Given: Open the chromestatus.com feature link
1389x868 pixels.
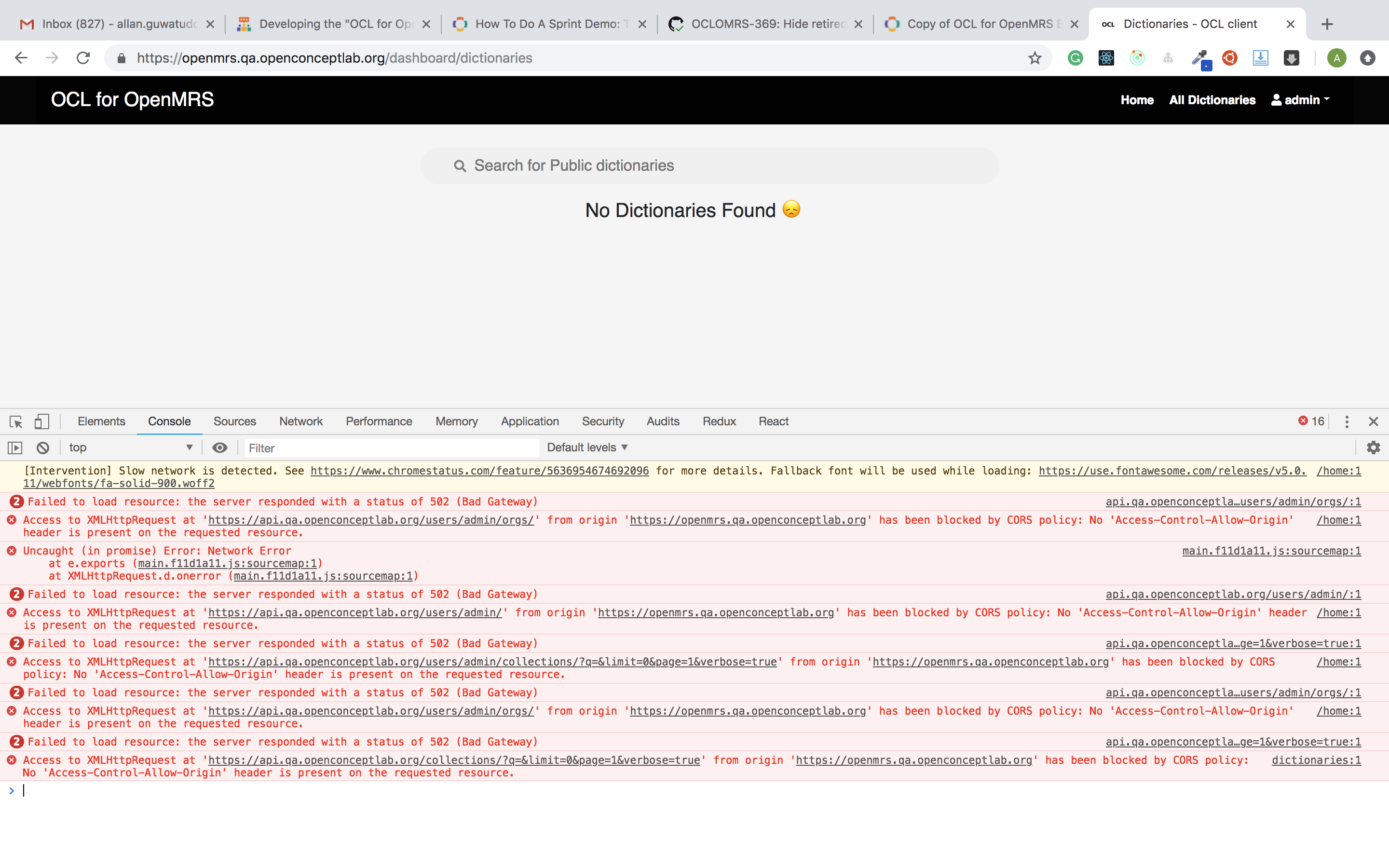Looking at the screenshot, I should click(480, 471).
